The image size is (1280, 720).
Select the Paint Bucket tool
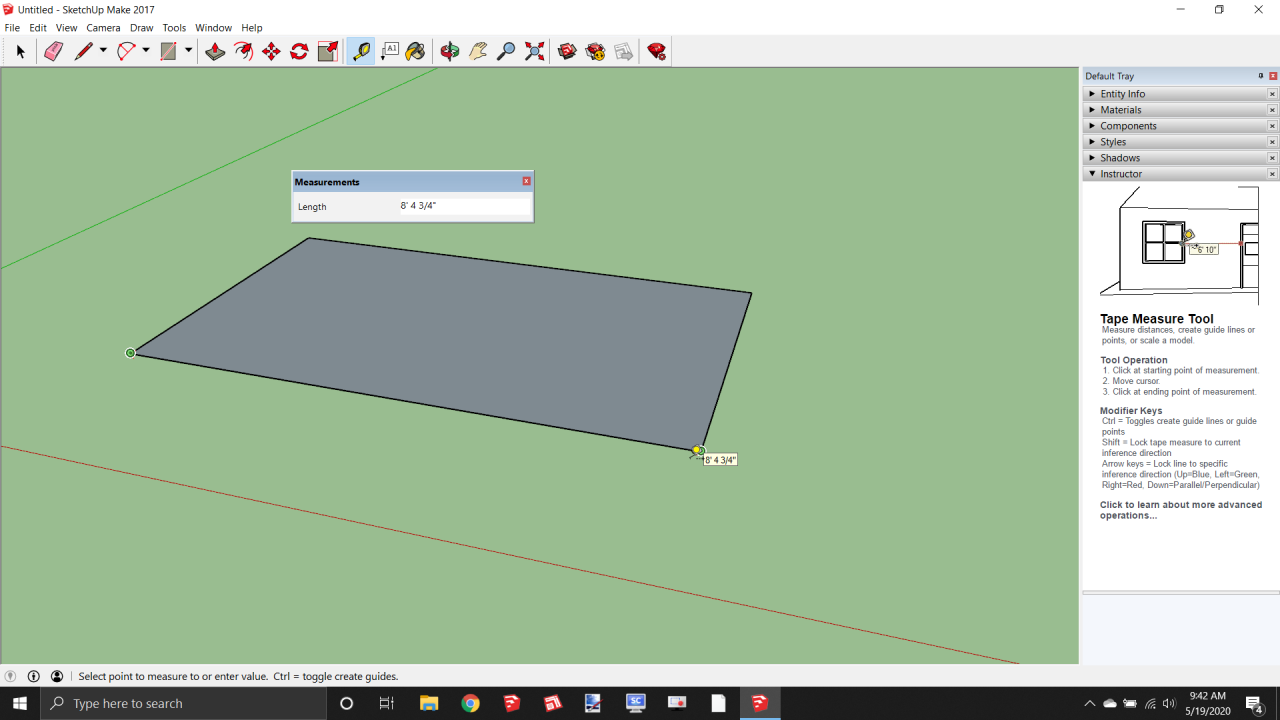point(416,51)
